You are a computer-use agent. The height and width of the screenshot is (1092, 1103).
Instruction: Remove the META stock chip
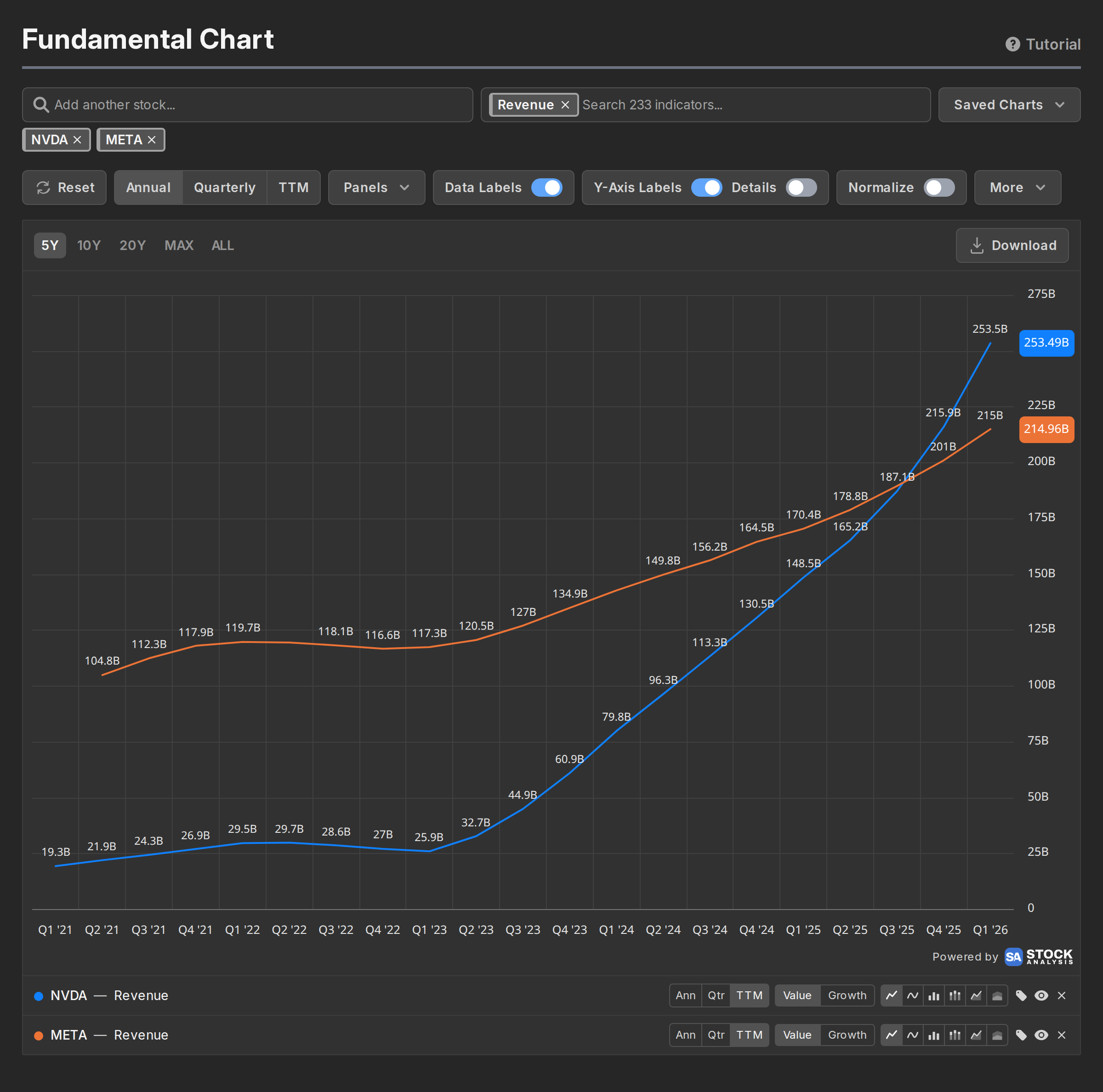tap(151, 140)
